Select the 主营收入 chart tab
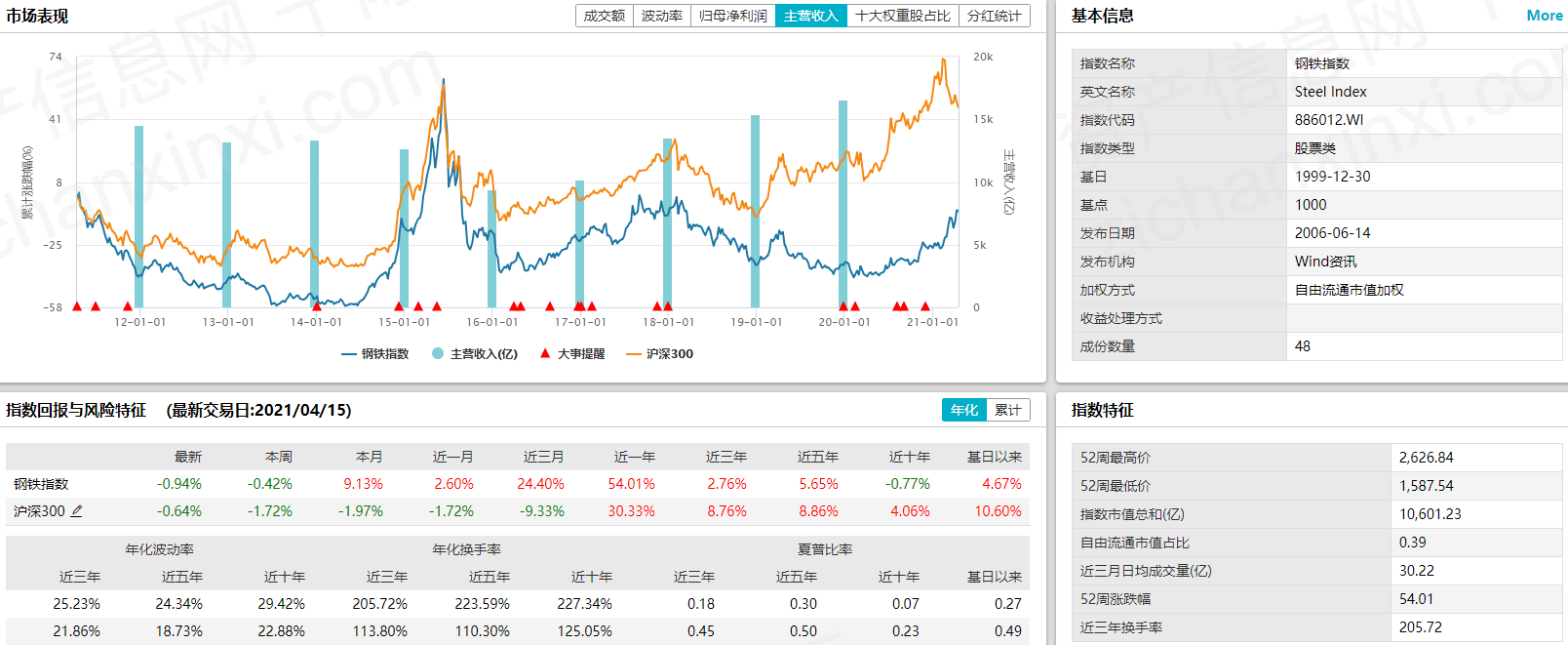The width and height of the screenshot is (1568, 645). [811, 16]
